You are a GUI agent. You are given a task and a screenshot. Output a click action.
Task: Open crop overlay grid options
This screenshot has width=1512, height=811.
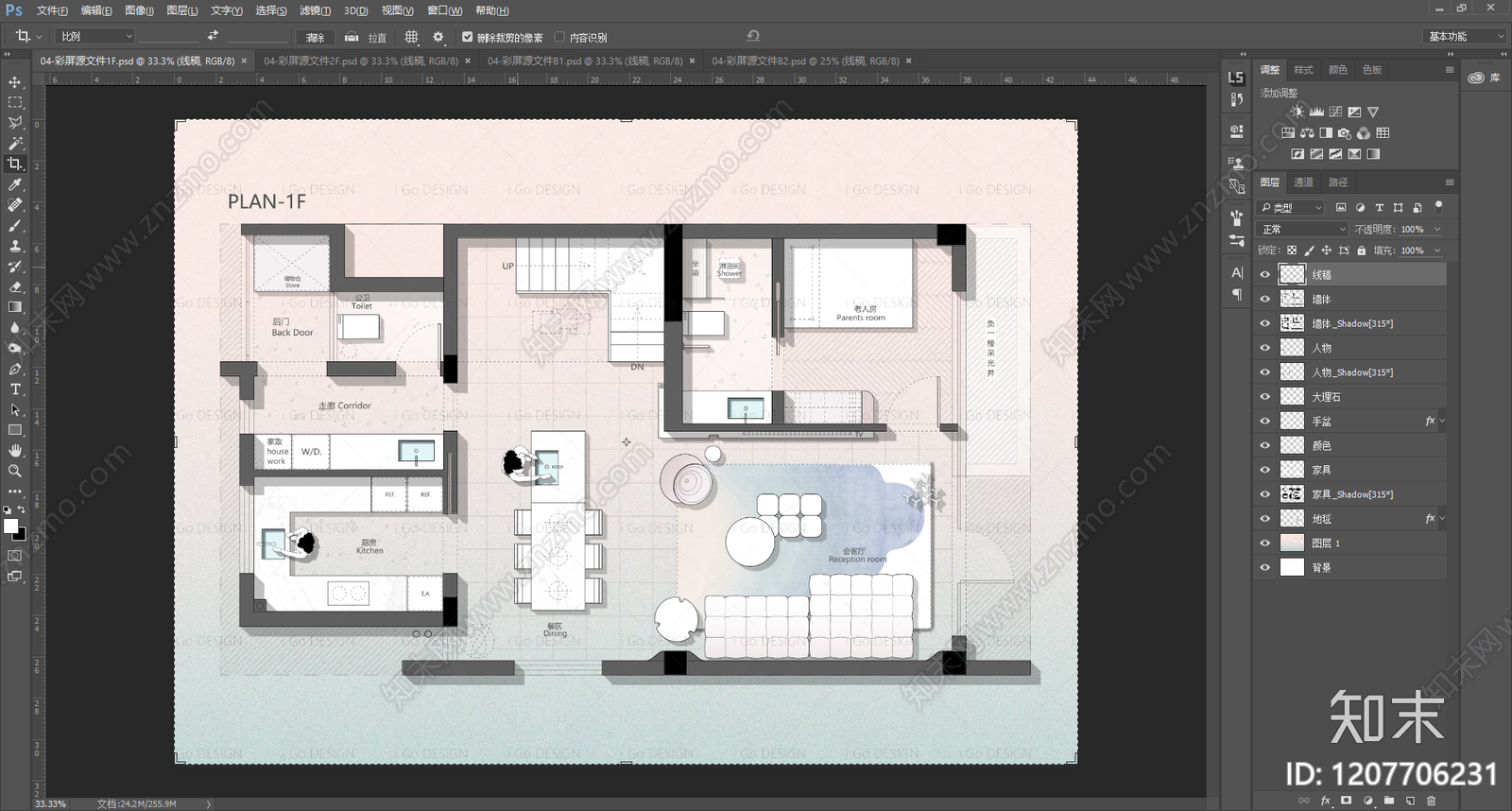(411, 37)
